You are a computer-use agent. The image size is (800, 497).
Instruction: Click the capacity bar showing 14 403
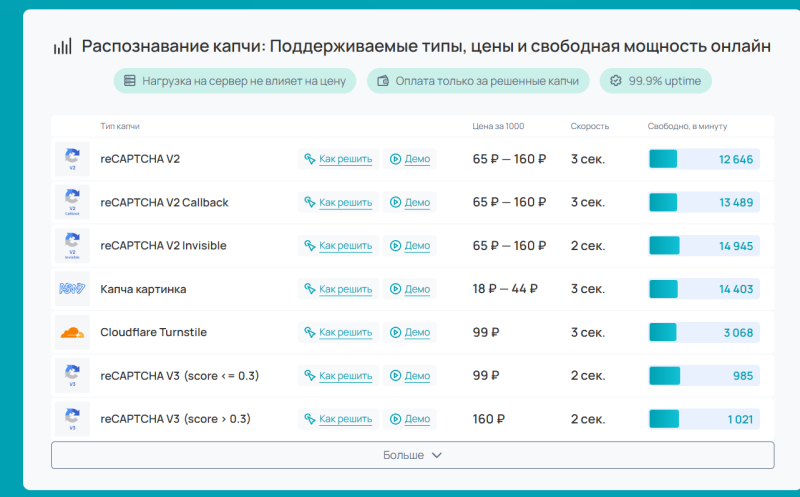[x=704, y=289]
